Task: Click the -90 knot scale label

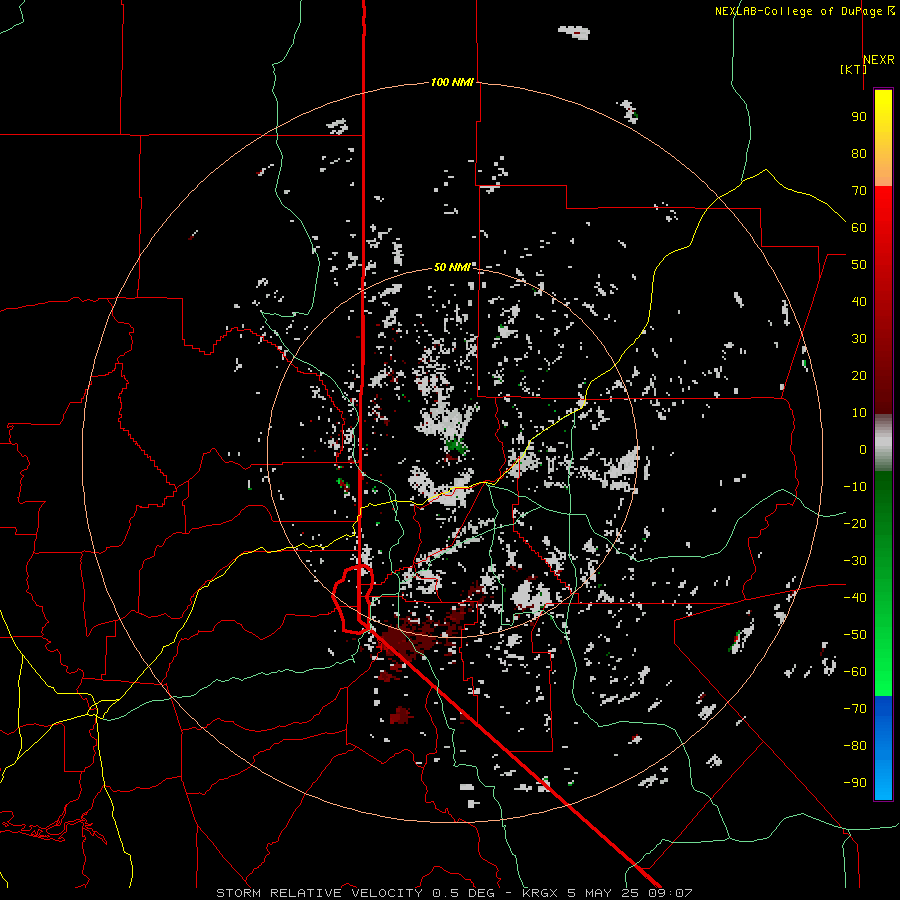Action: tap(855, 783)
